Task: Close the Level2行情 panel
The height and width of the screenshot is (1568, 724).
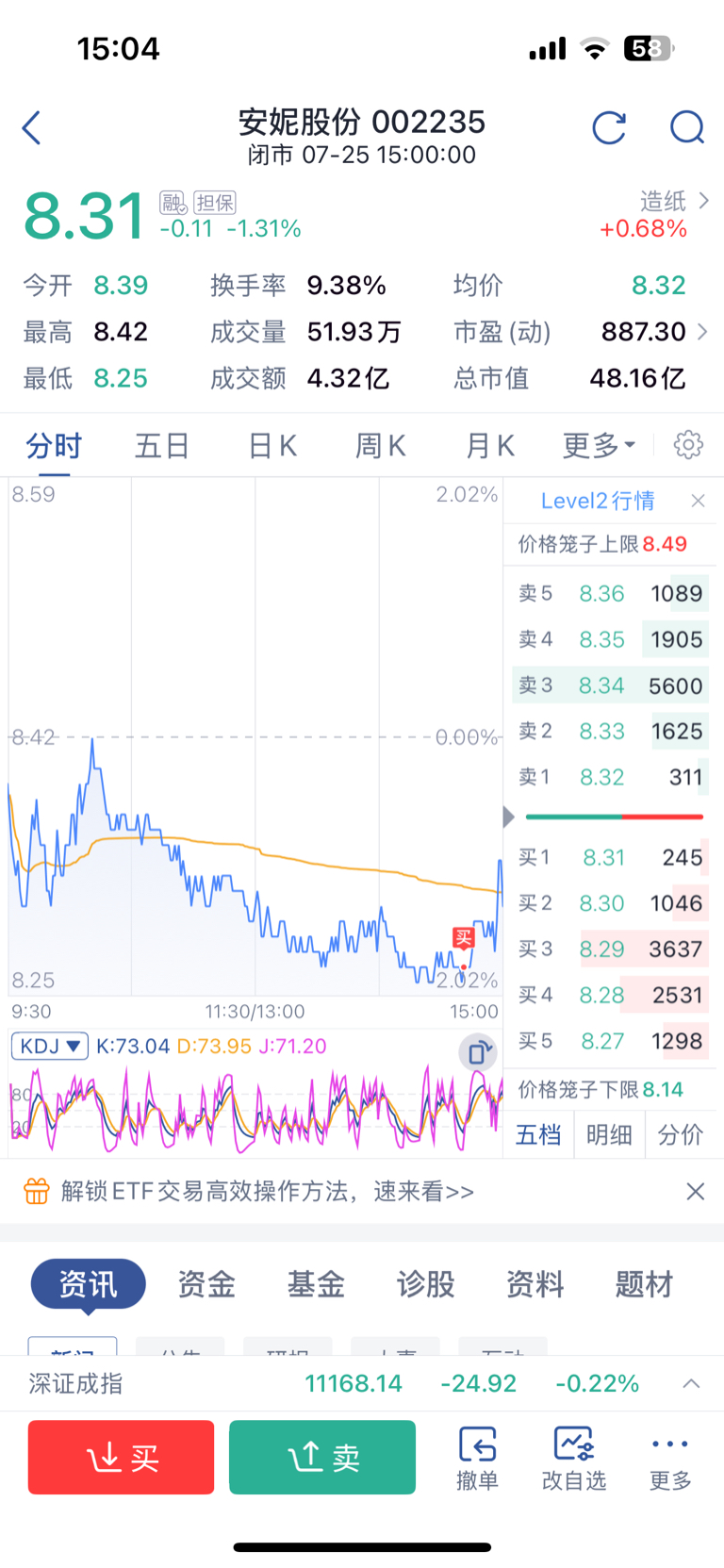Action: click(698, 501)
